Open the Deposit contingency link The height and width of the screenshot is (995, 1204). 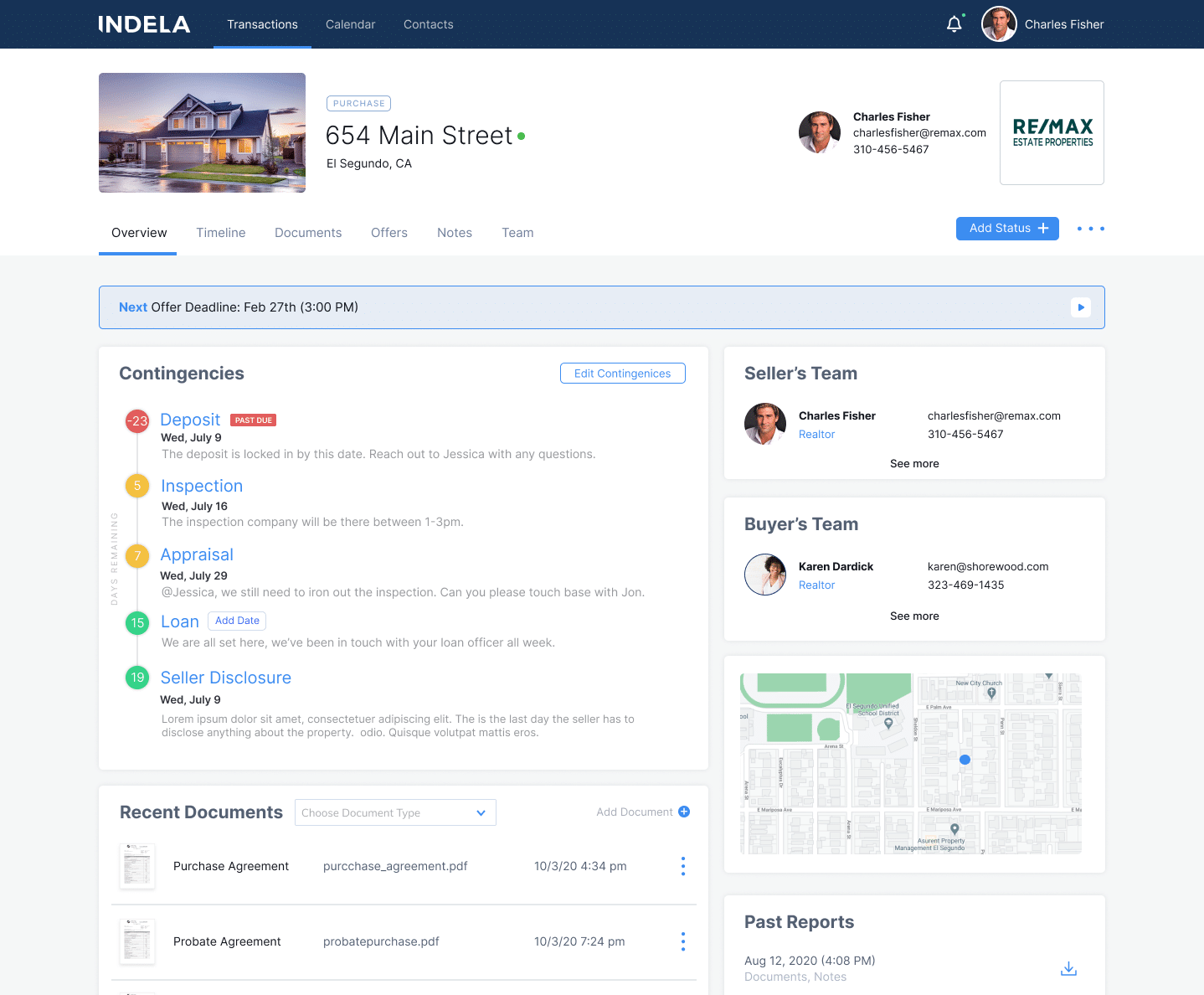[x=190, y=420]
